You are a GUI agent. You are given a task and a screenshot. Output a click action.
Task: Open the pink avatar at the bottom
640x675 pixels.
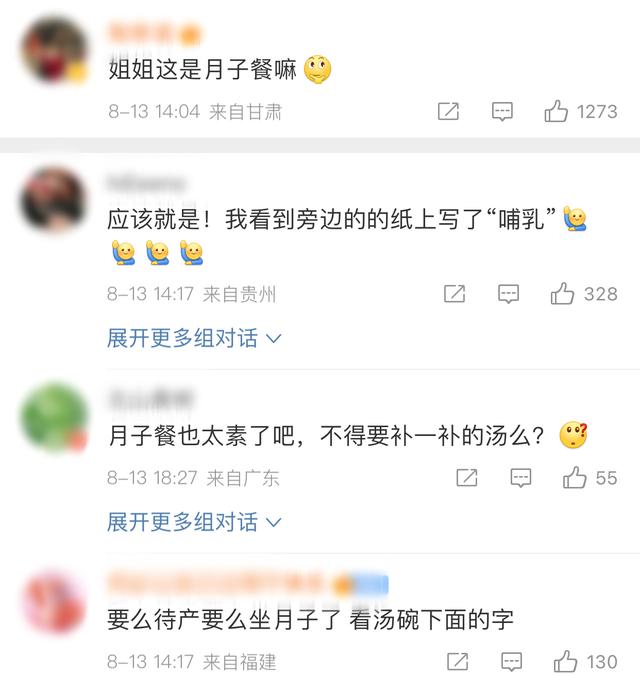pos(55,603)
